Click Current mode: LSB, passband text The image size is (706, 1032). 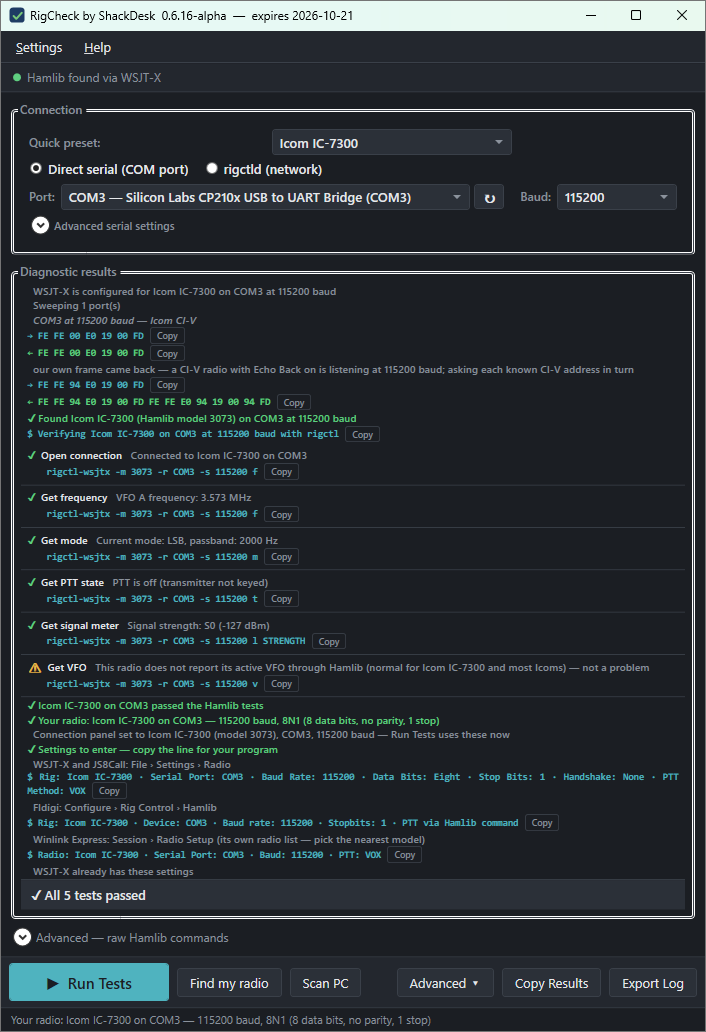pos(187,540)
